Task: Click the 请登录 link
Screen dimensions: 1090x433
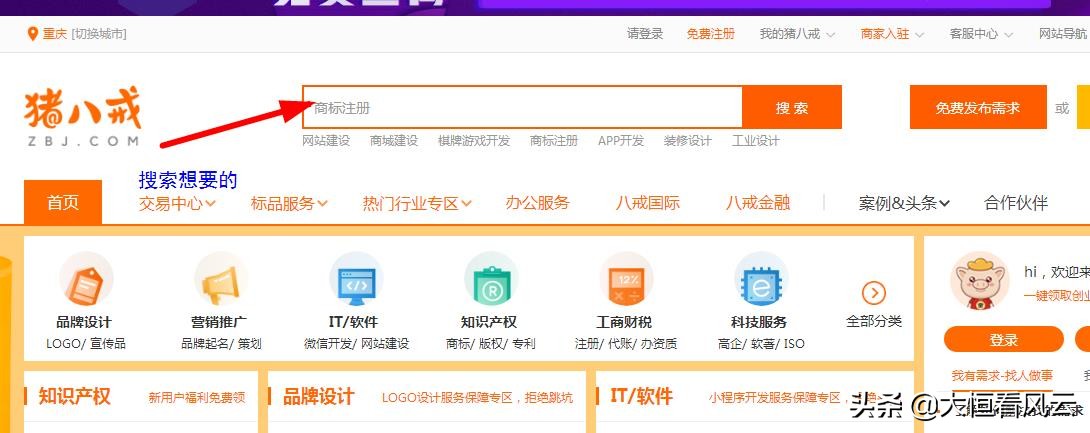Action: click(x=645, y=33)
